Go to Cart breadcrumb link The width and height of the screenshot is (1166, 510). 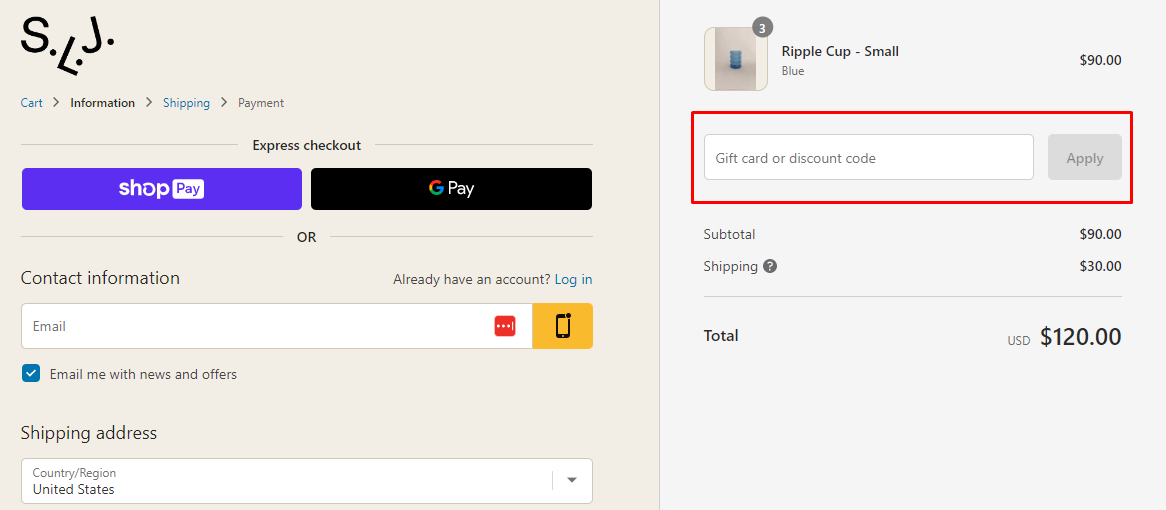click(x=31, y=103)
